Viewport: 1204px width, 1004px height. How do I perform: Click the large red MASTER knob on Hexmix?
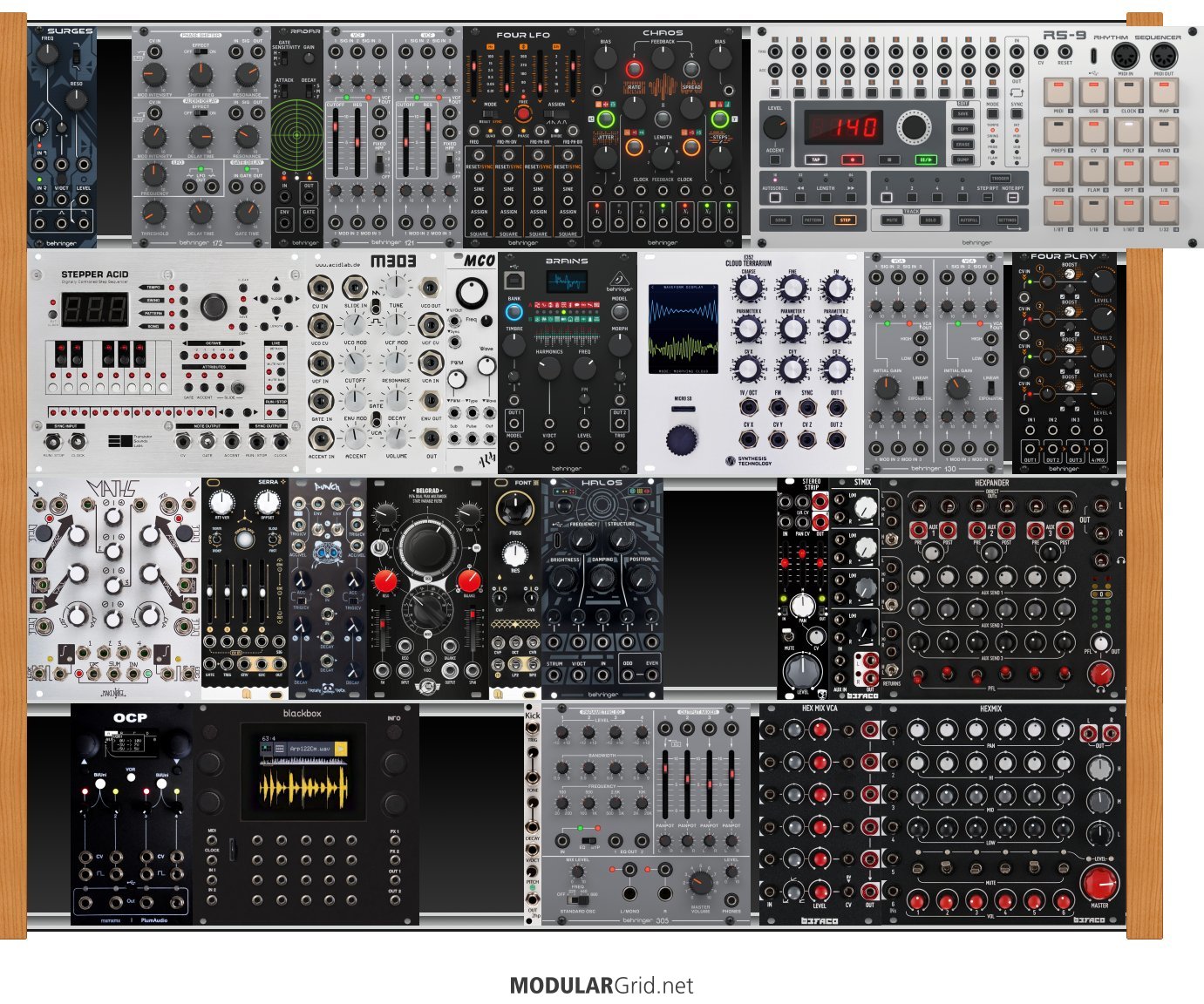tap(1099, 882)
